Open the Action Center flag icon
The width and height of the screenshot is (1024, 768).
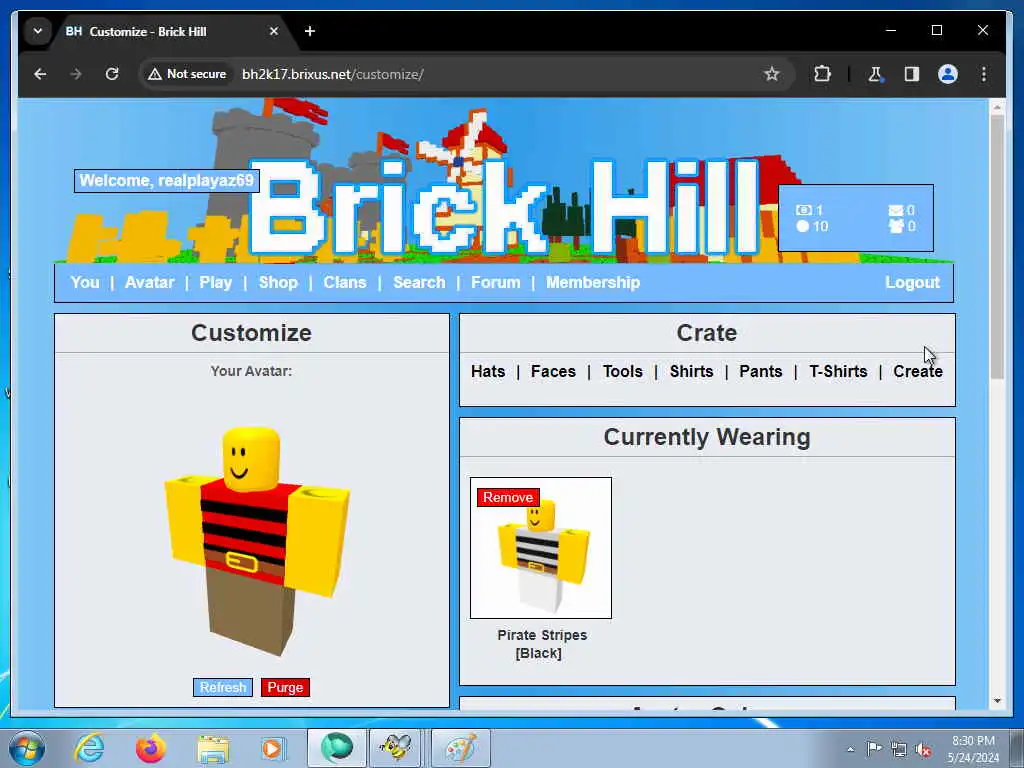click(874, 749)
